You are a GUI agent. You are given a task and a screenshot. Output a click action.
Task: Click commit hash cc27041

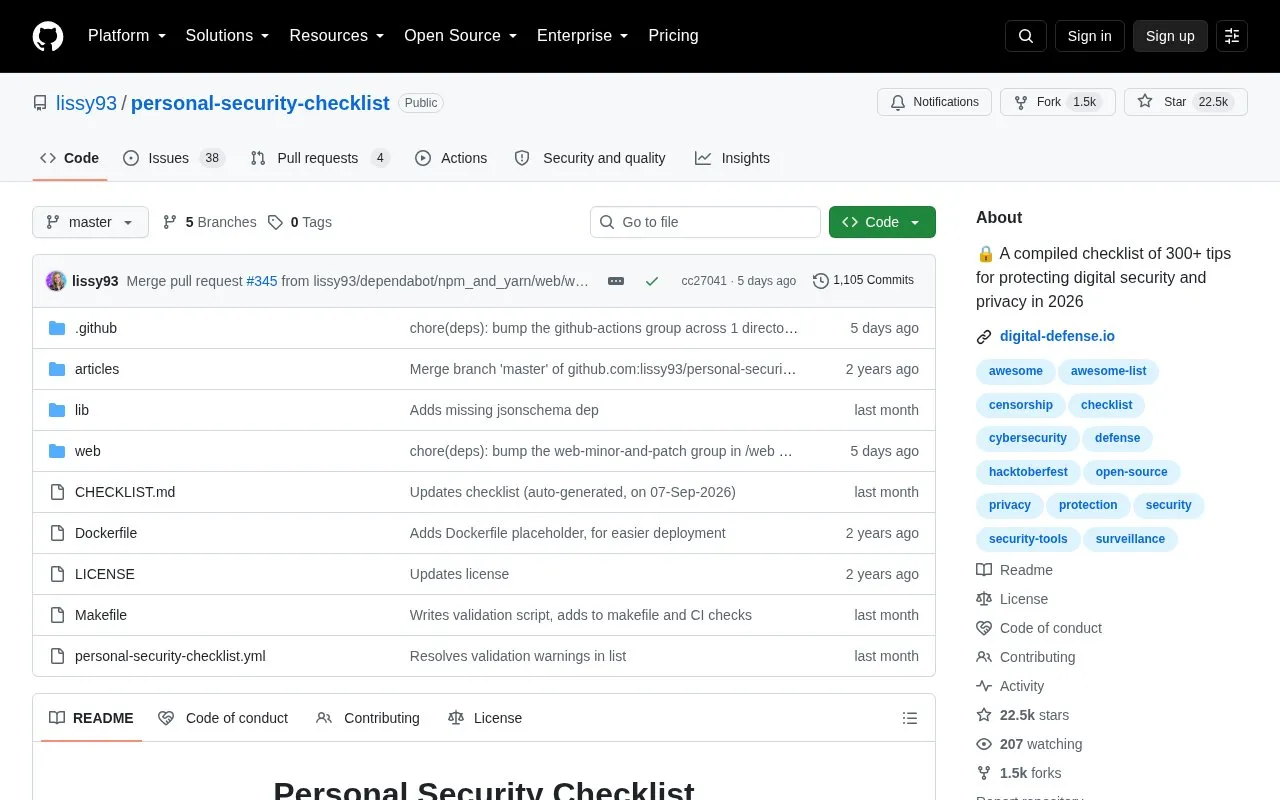coord(704,281)
